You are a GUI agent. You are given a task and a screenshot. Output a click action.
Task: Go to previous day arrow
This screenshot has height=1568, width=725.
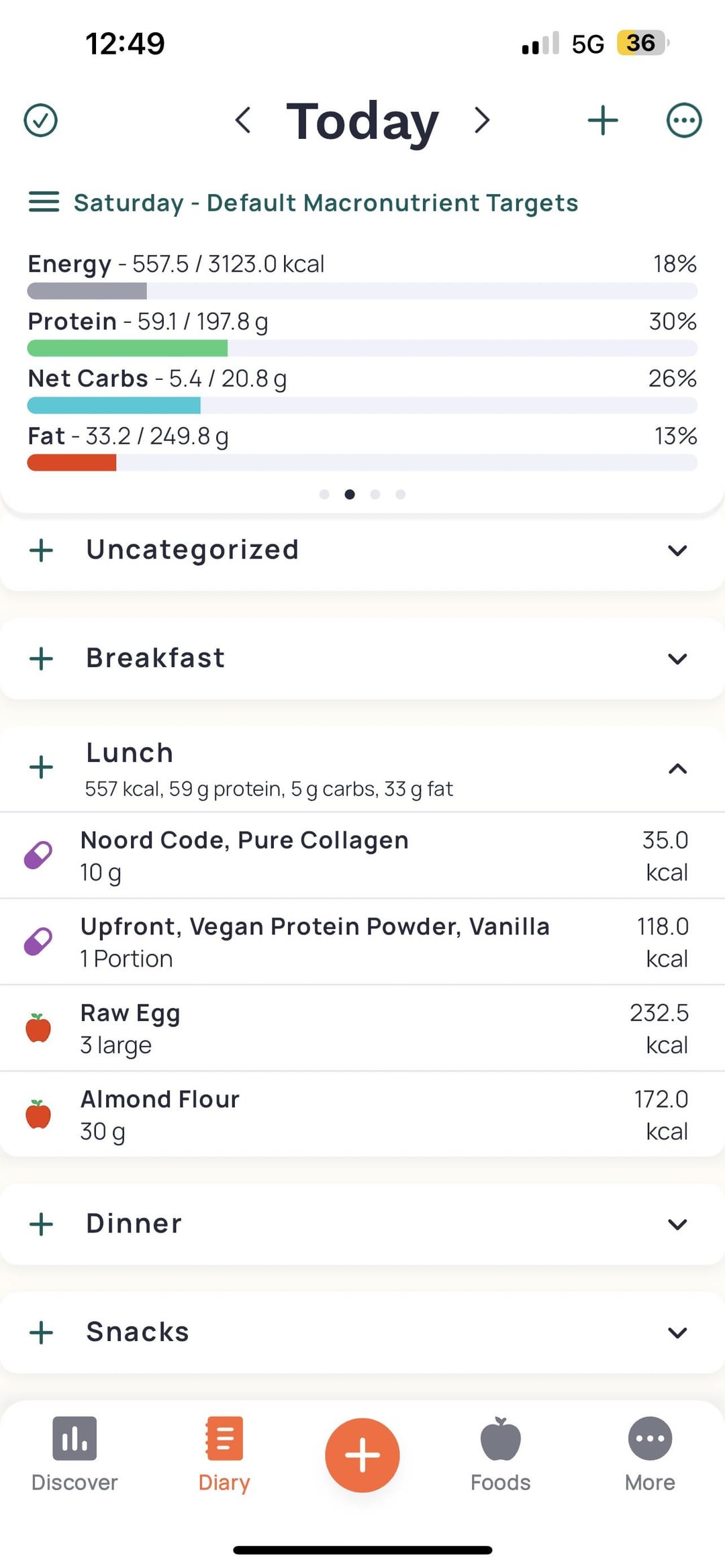pyautogui.click(x=243, y=121)
